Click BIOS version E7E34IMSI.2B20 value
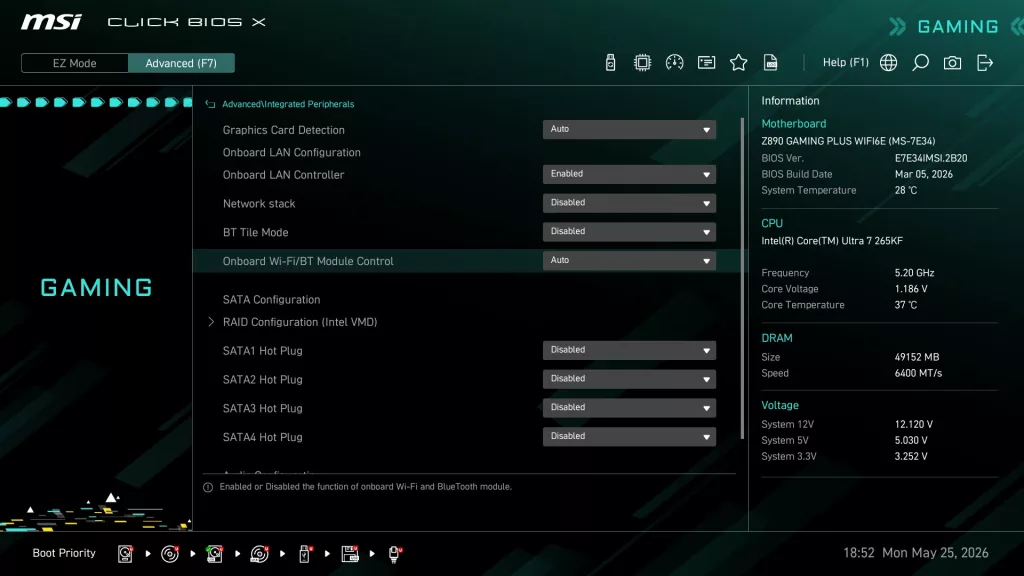 (931, 158)
